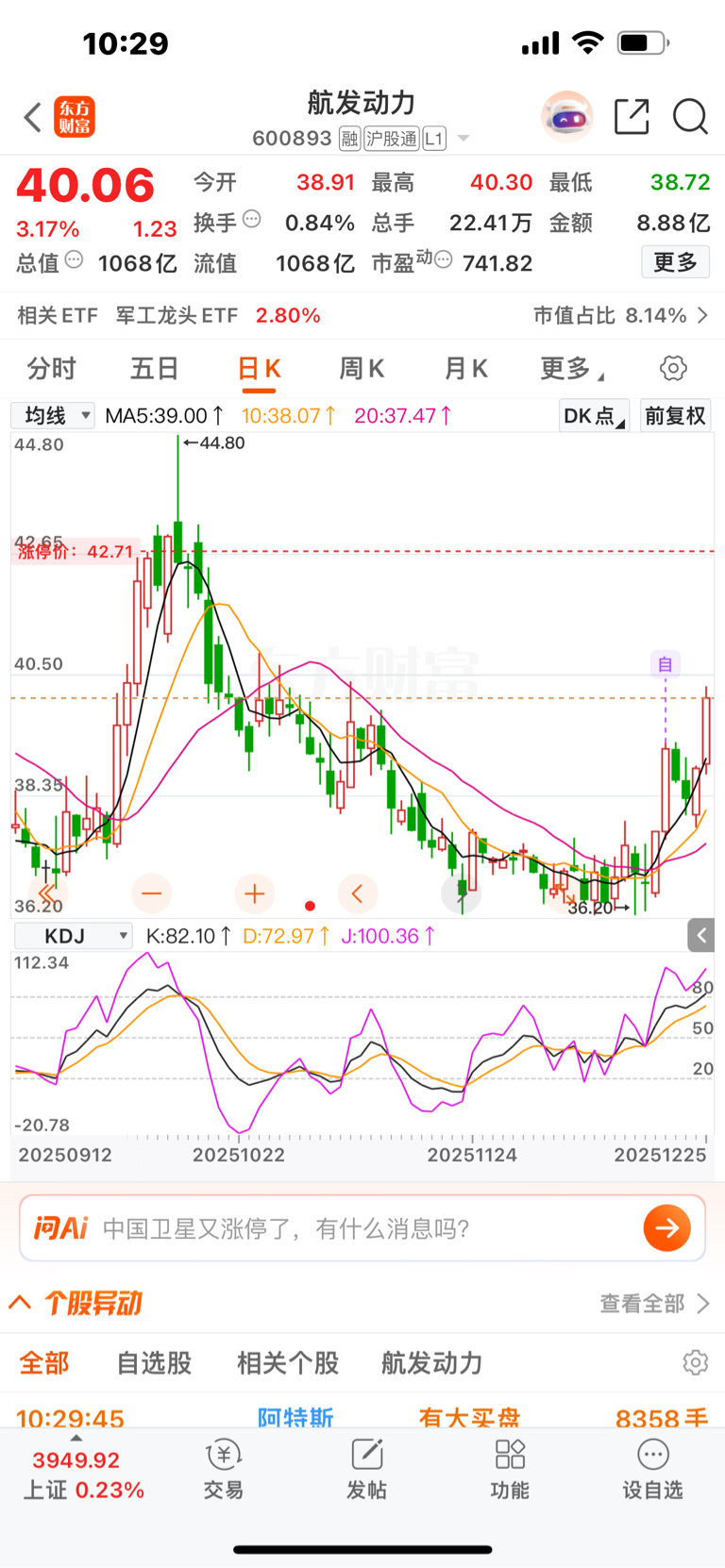Open search with the magnifier icon

click(x=690, y=117)
